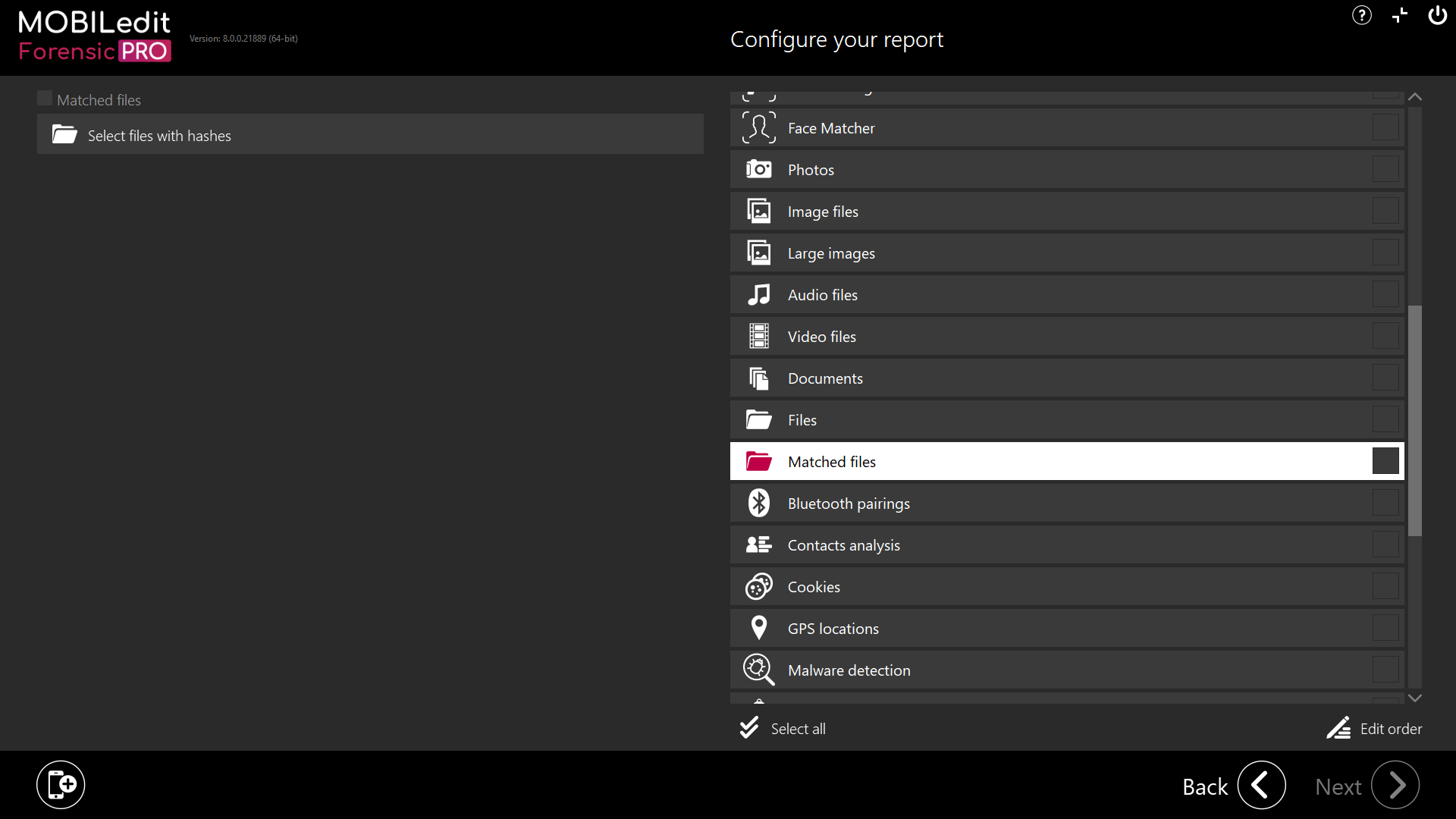Viewport: 1456px width, 819px height.
Task: Click the add device phone icon
Action: click(61, 784)
